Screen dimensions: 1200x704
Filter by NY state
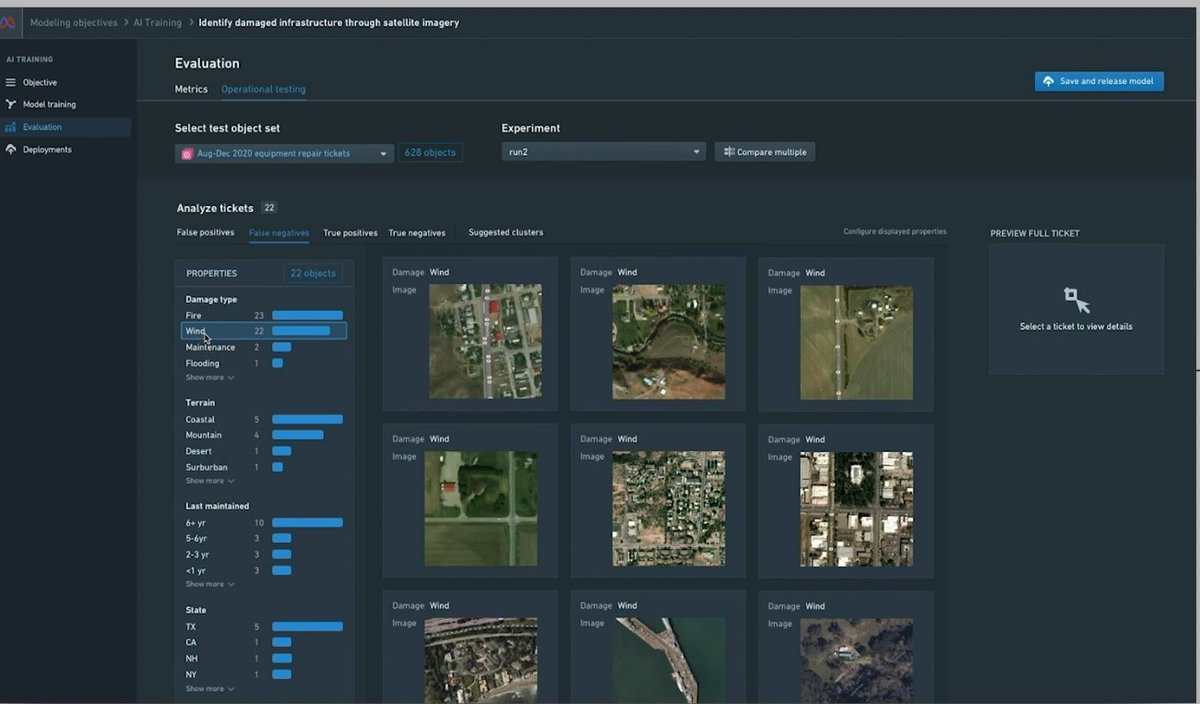264,674
